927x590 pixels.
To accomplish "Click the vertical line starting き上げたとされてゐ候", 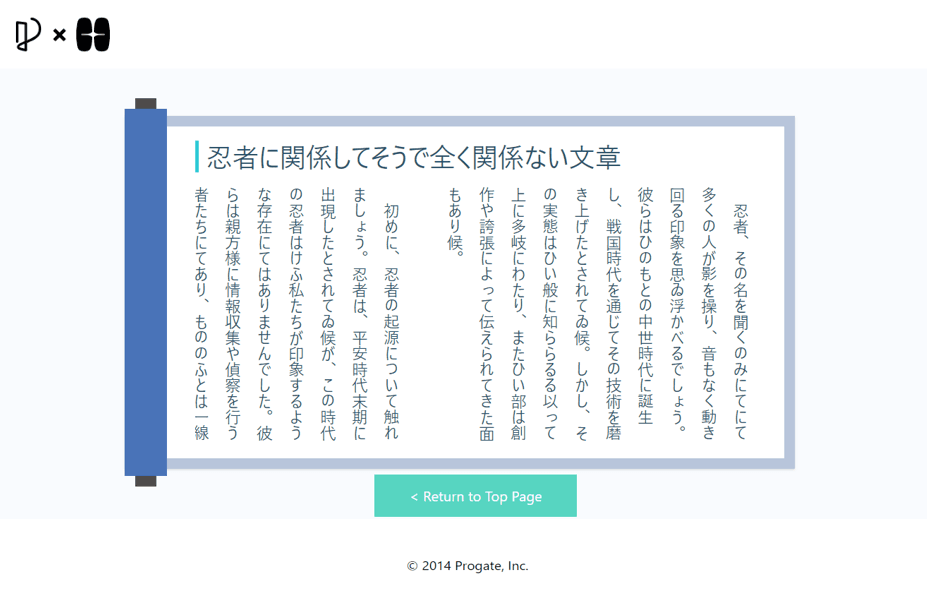I will (x=582, y=314).
